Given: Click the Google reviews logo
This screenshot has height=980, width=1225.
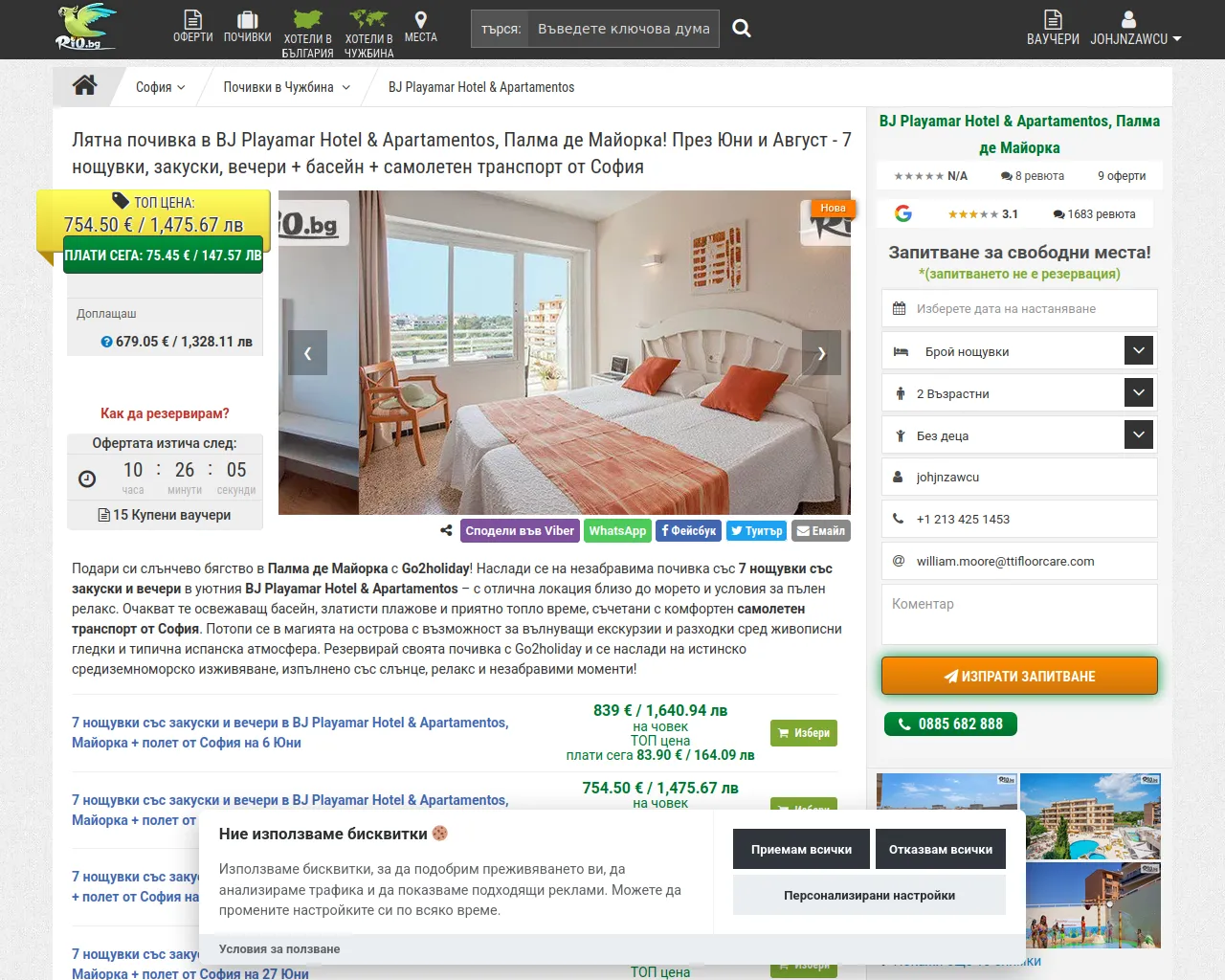Looking at the screenshot, I should tap(902, 213).
